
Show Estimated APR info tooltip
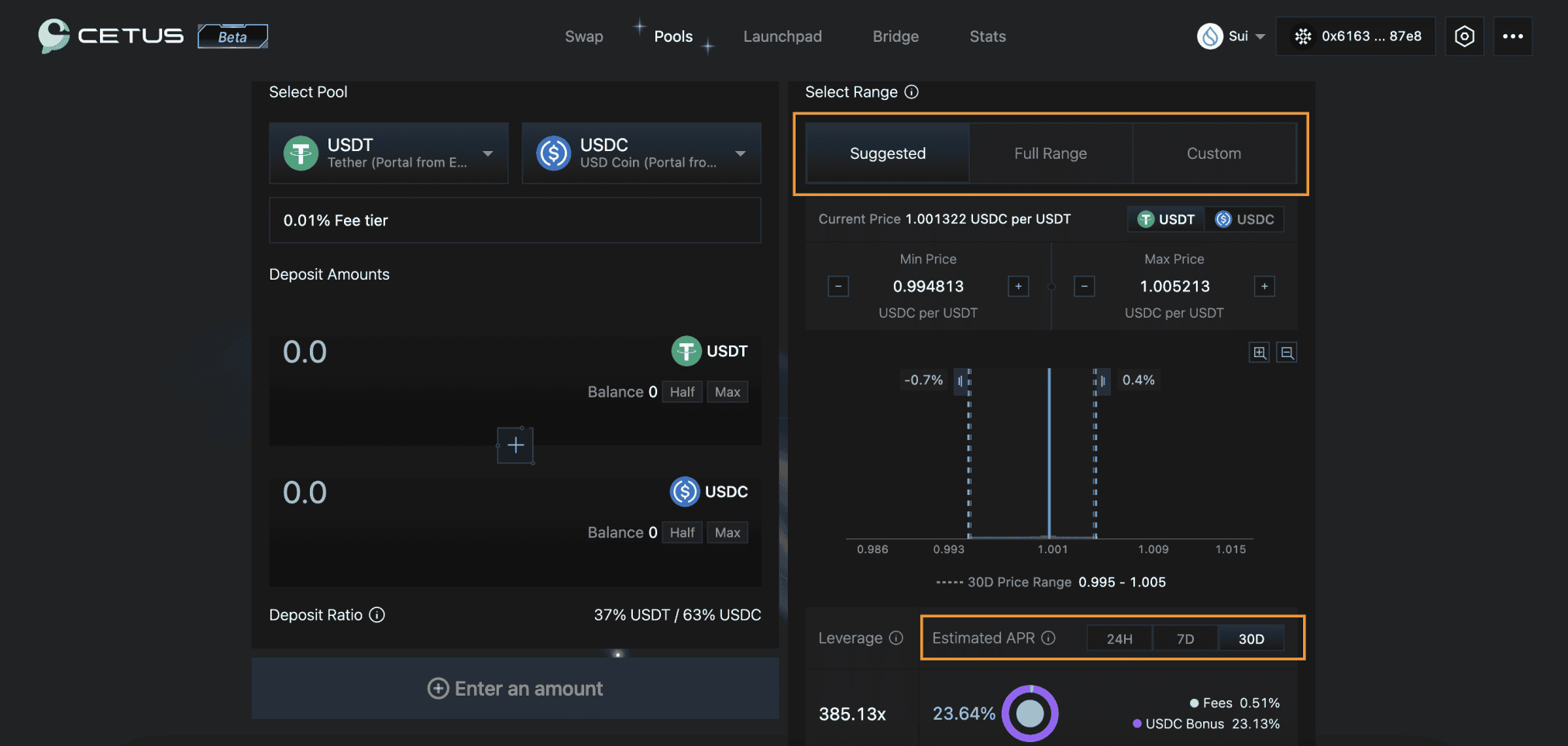click(1048, 638)
